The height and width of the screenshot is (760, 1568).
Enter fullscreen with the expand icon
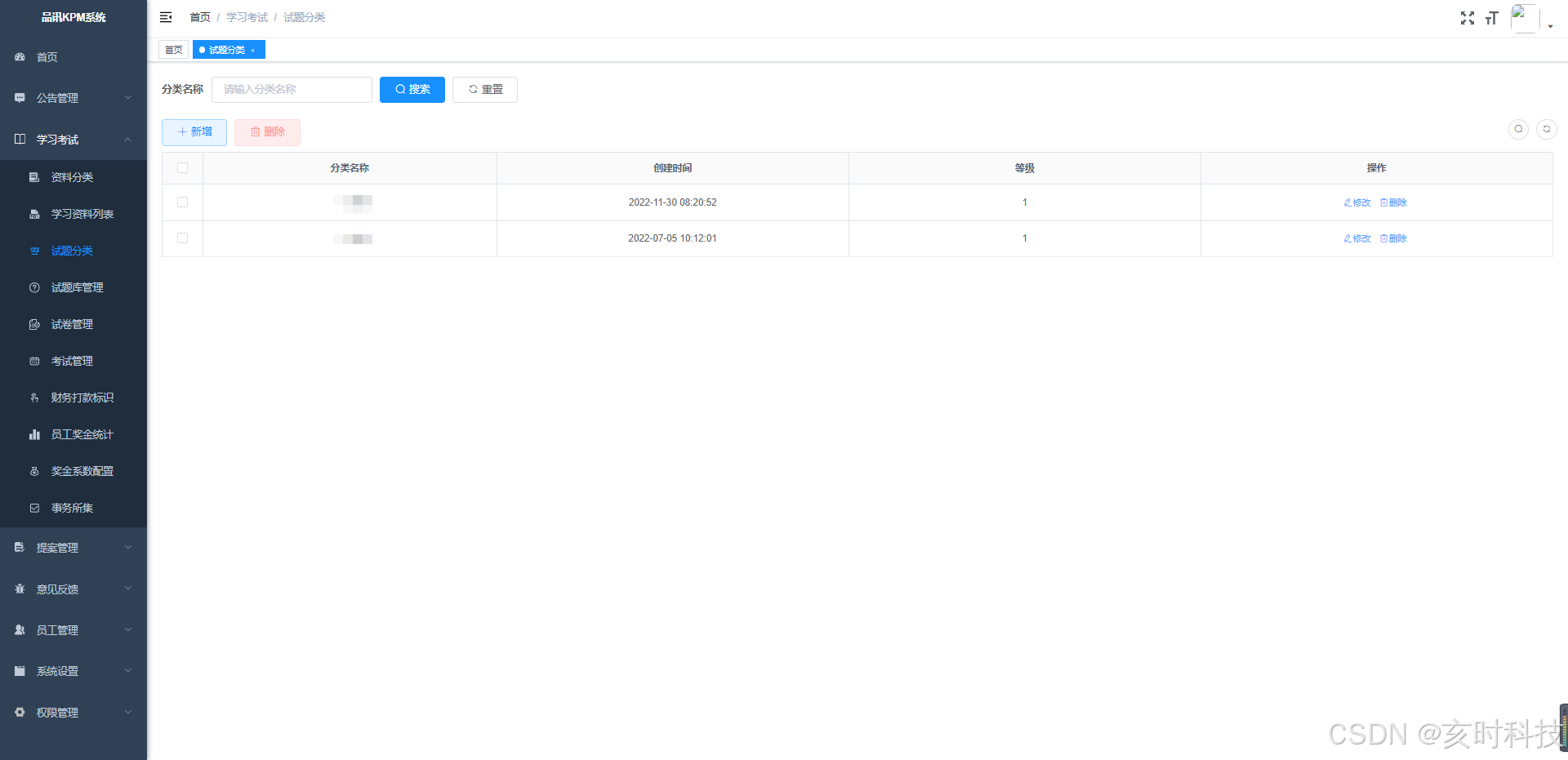click(x=1468, y=18)
